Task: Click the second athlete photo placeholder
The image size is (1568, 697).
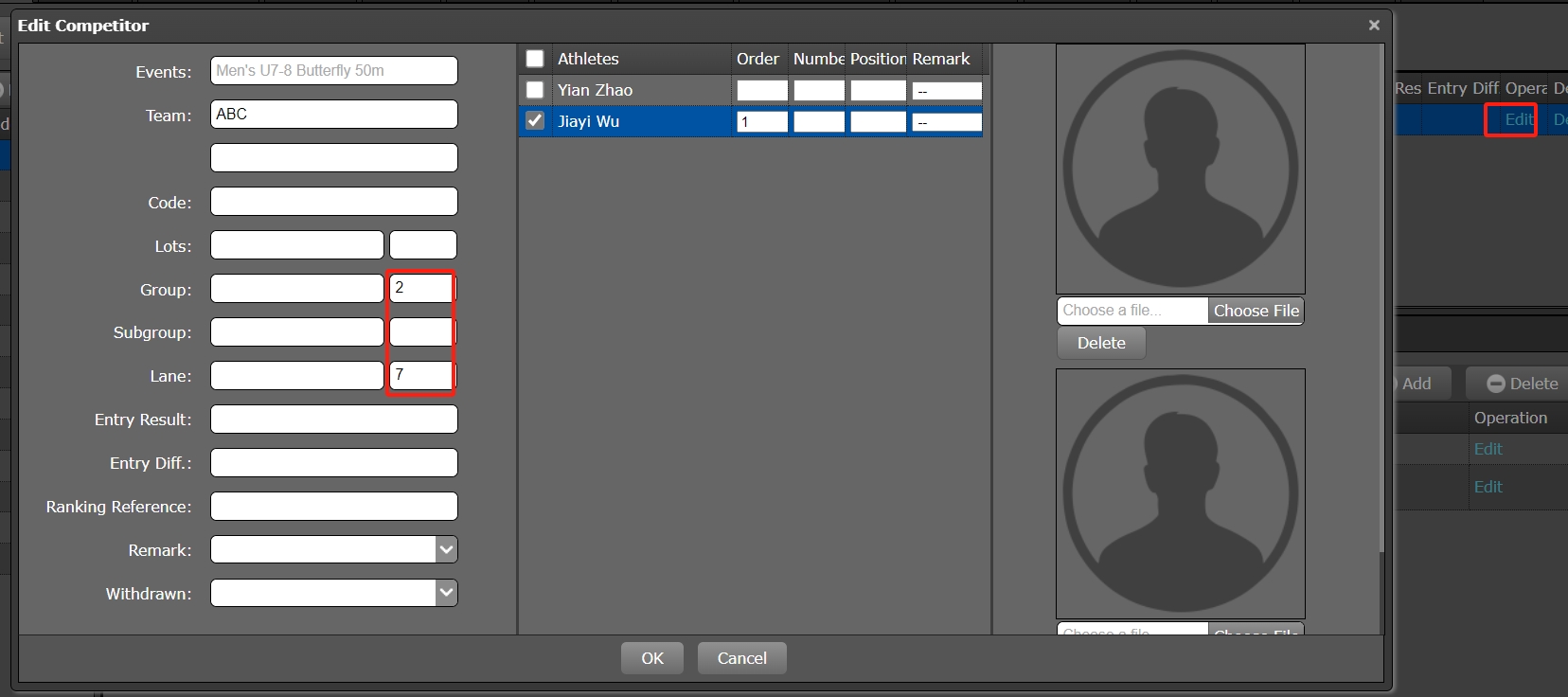Action: 1180,493
